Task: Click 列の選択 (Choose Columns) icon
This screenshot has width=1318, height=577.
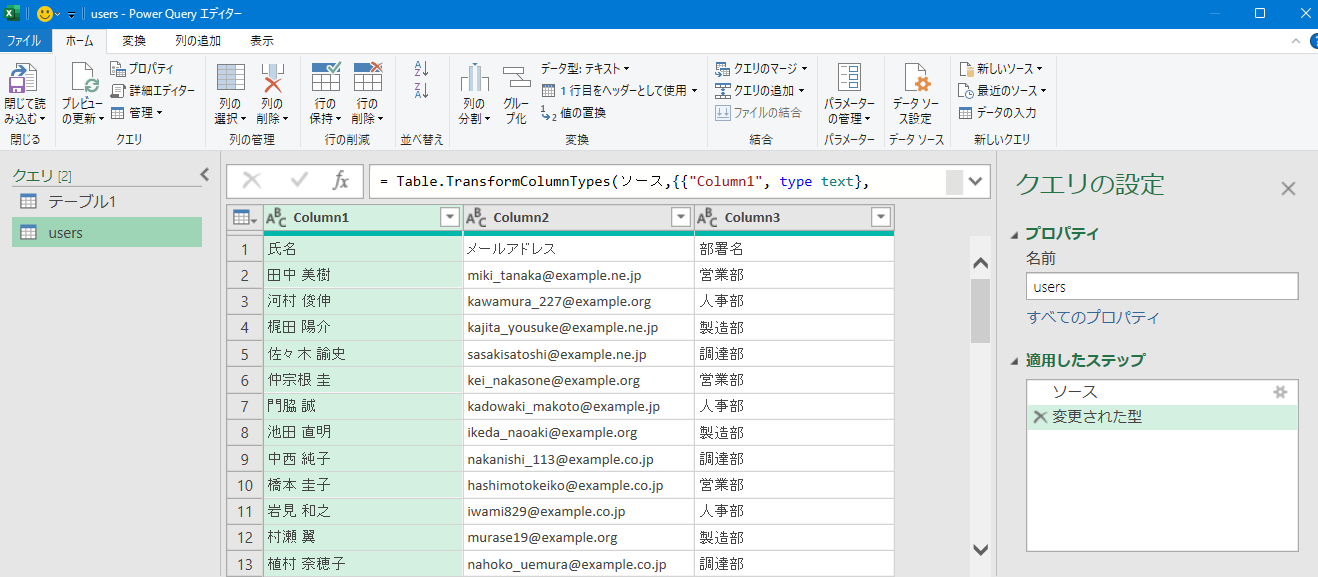Action: [231, 78]
